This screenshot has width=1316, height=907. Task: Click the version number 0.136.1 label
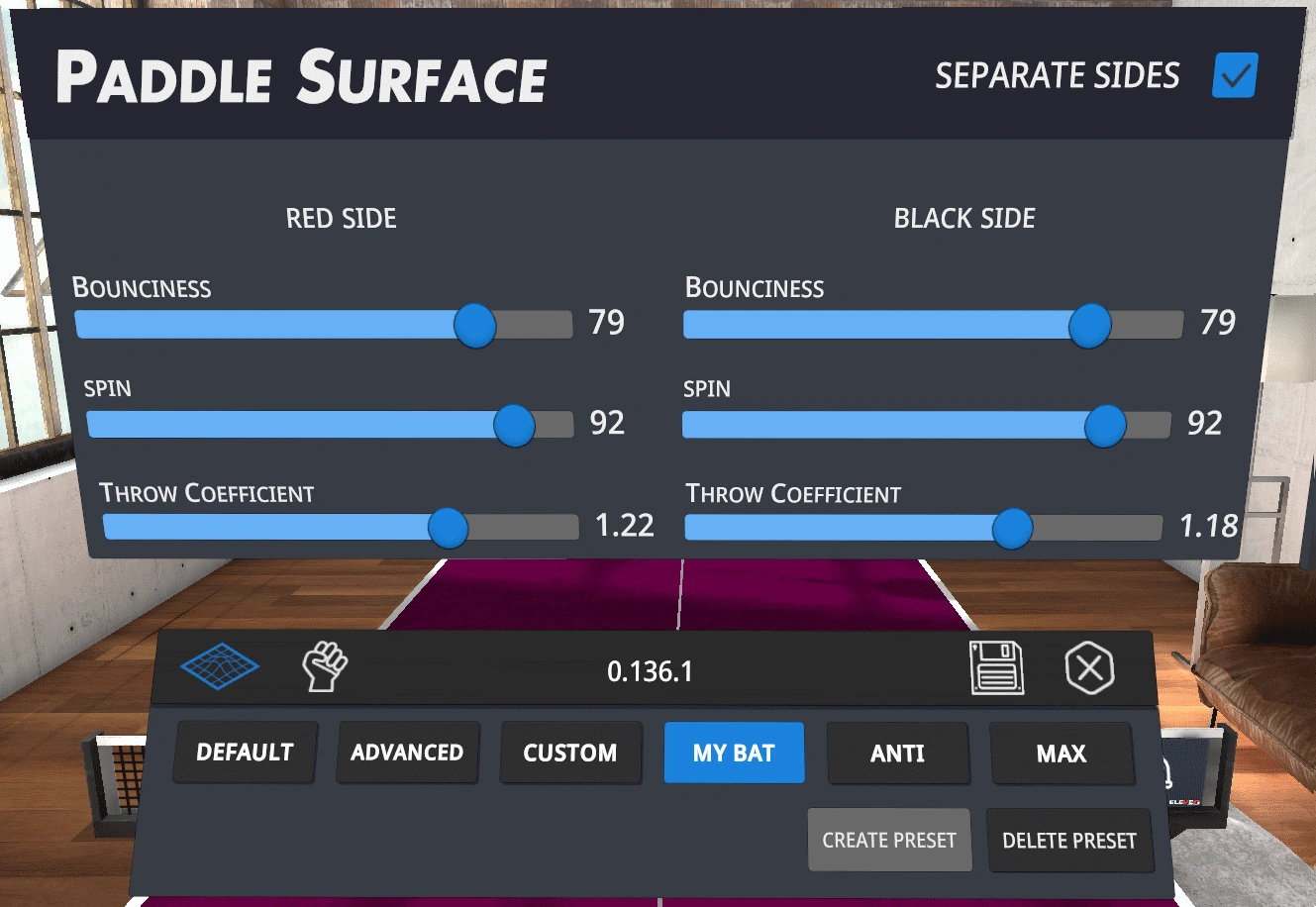click(x=650, y=671)
